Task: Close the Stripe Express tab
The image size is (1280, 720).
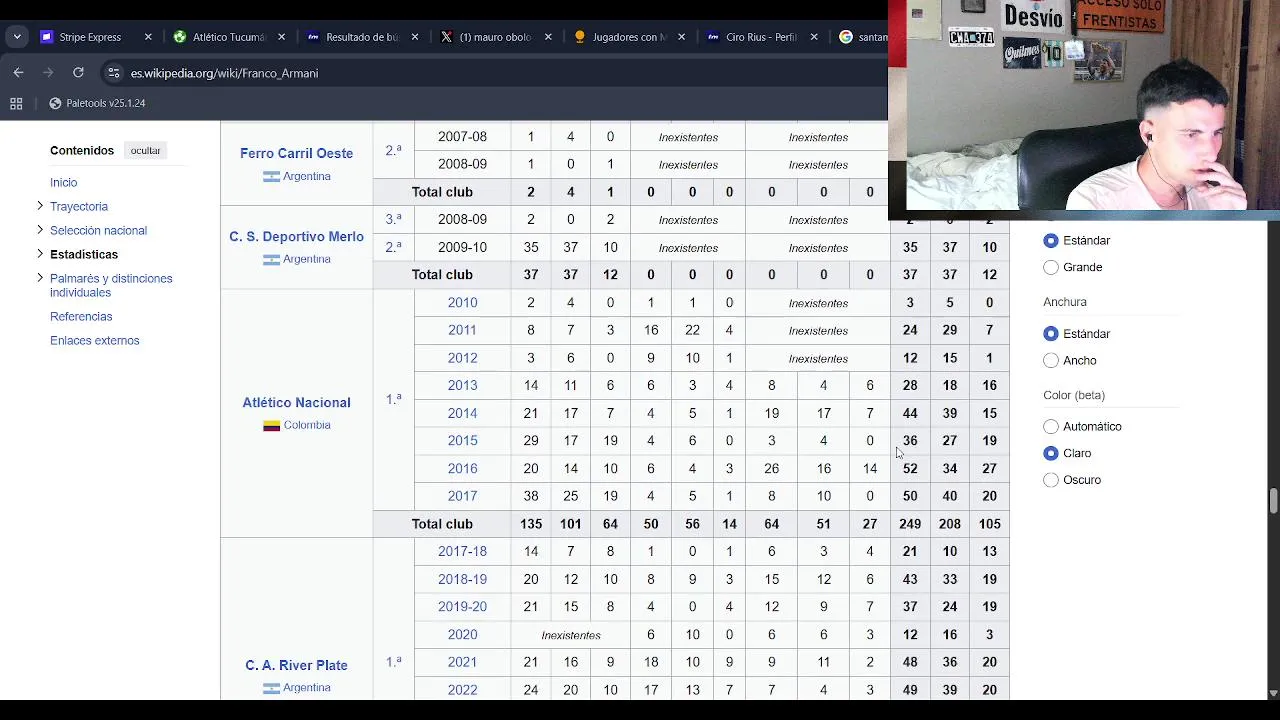Action: [148, 37]
